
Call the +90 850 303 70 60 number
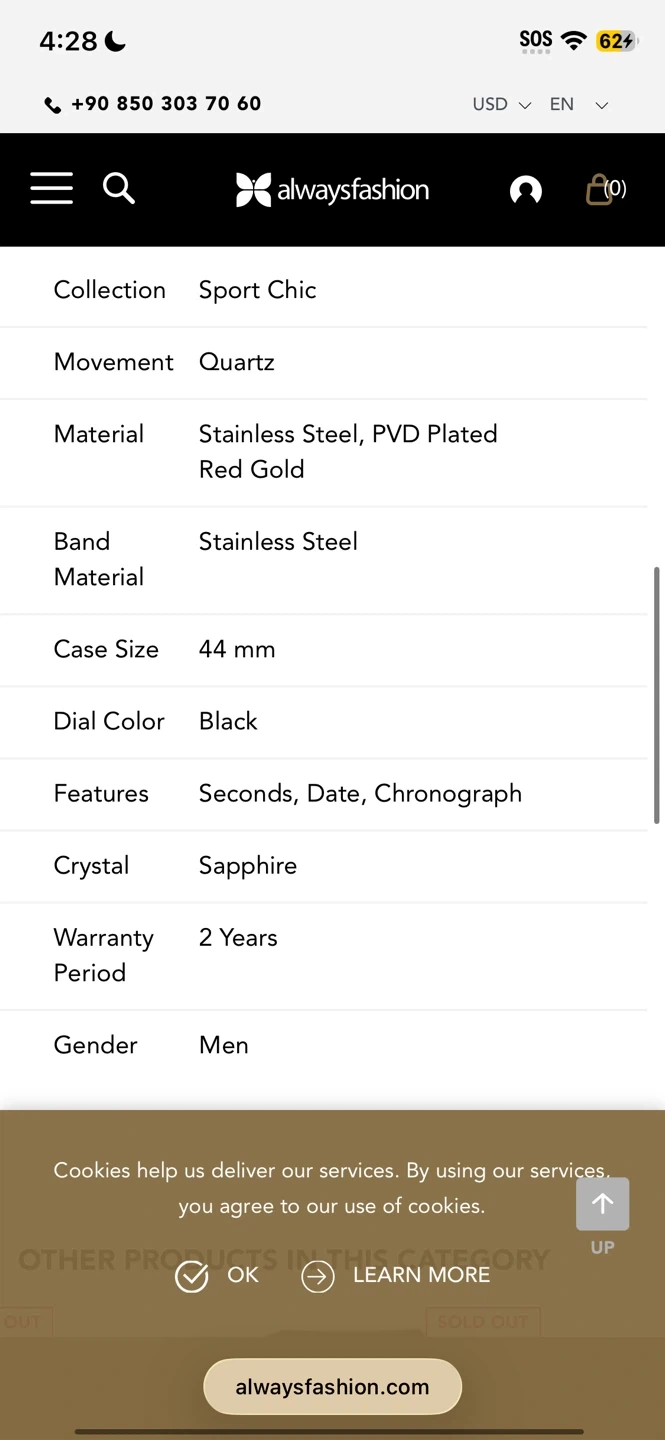[x=166, y=104]
